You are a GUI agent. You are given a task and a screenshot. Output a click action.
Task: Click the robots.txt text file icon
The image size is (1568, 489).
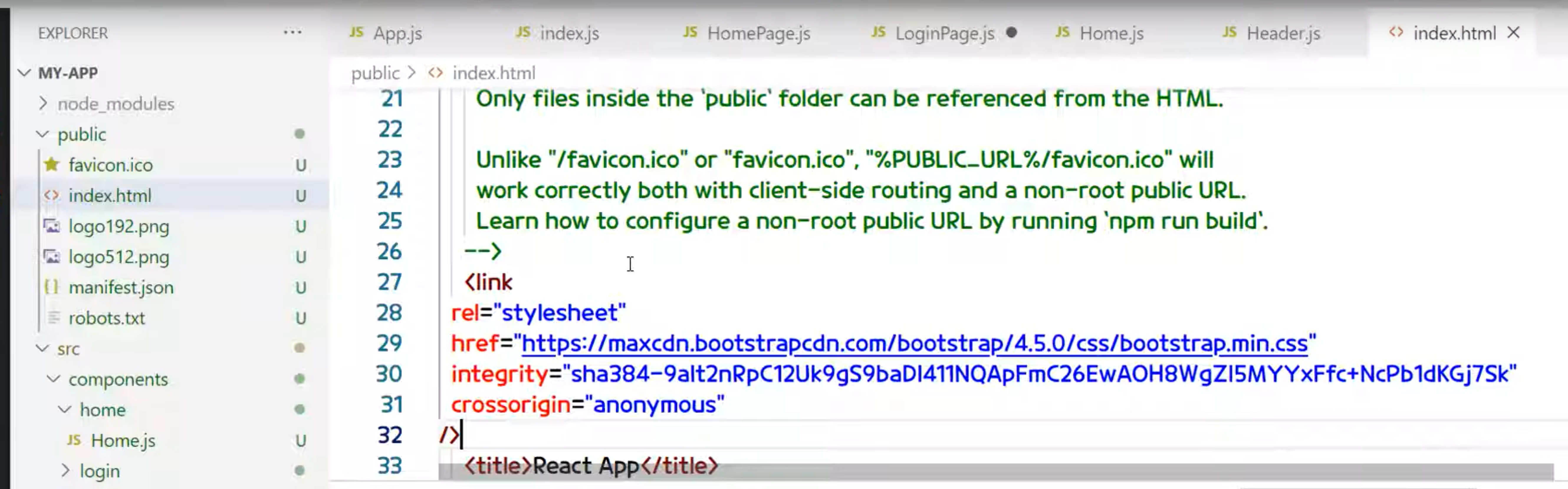pos(54,317)
